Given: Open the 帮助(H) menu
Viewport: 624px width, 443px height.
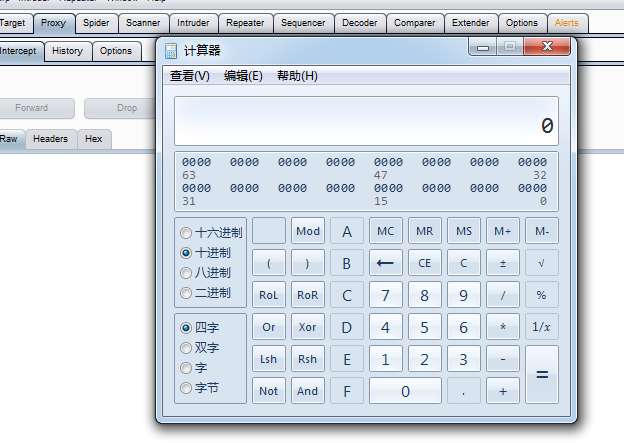Looking at the screenshot, I should (297, 76).
